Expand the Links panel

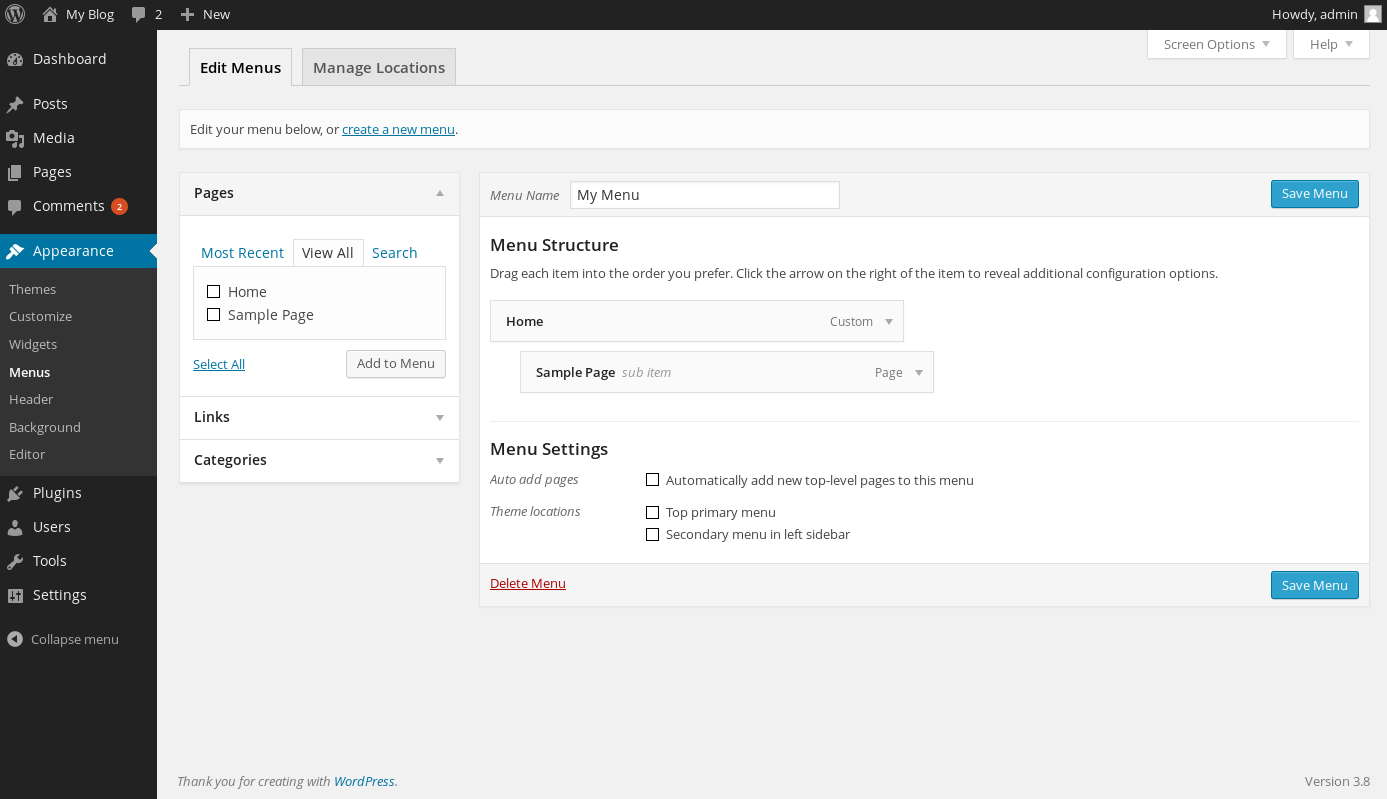coord(440,417)
